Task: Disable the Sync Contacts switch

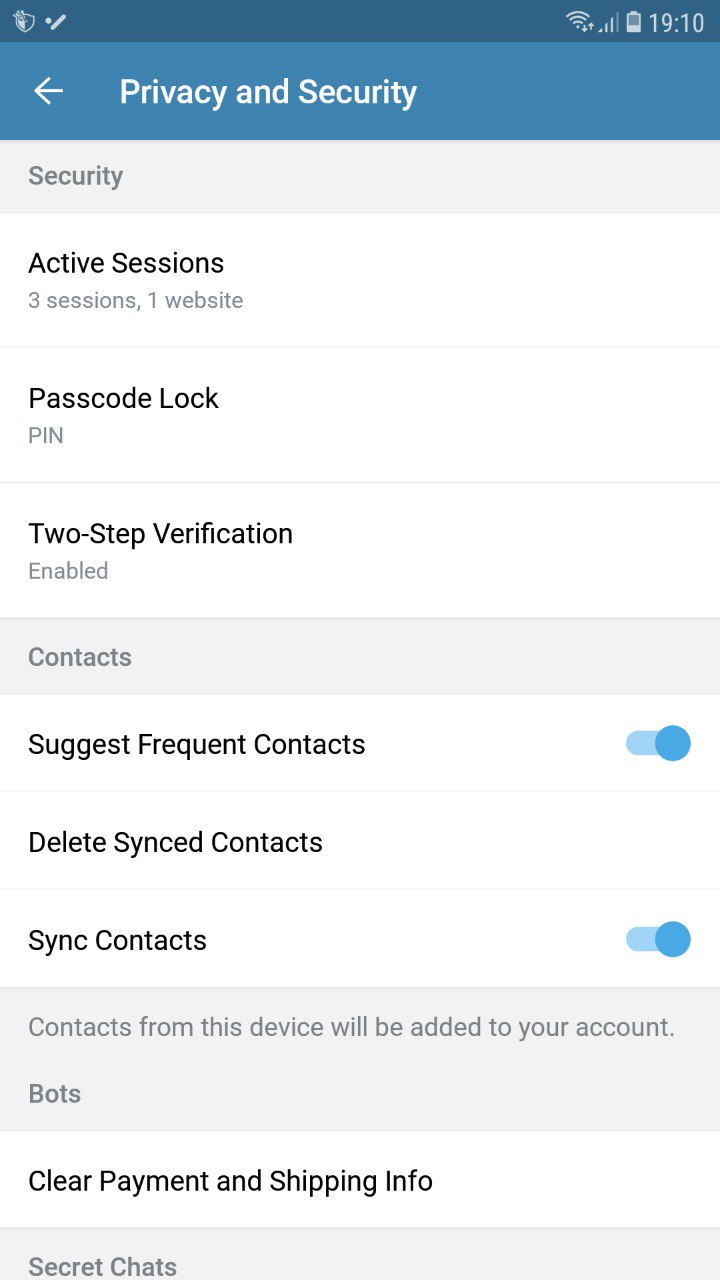Action: [x=658, y=939]
